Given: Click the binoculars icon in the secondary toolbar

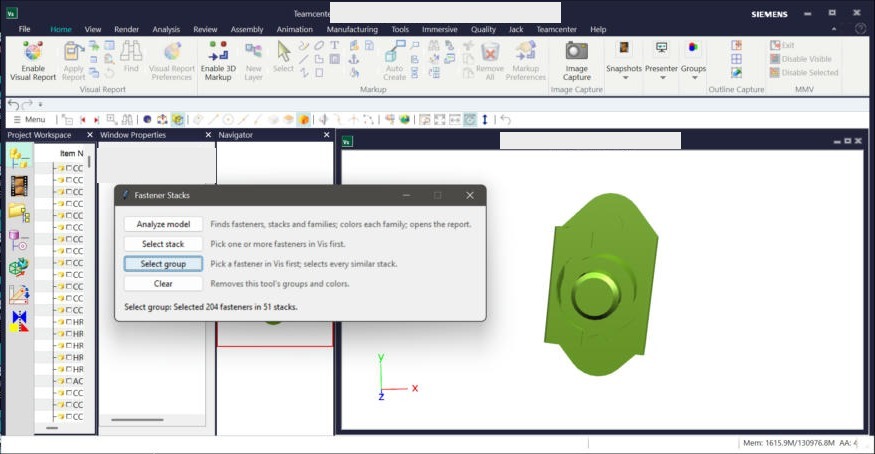Looking at the screenshot, I should coord(127,119).
